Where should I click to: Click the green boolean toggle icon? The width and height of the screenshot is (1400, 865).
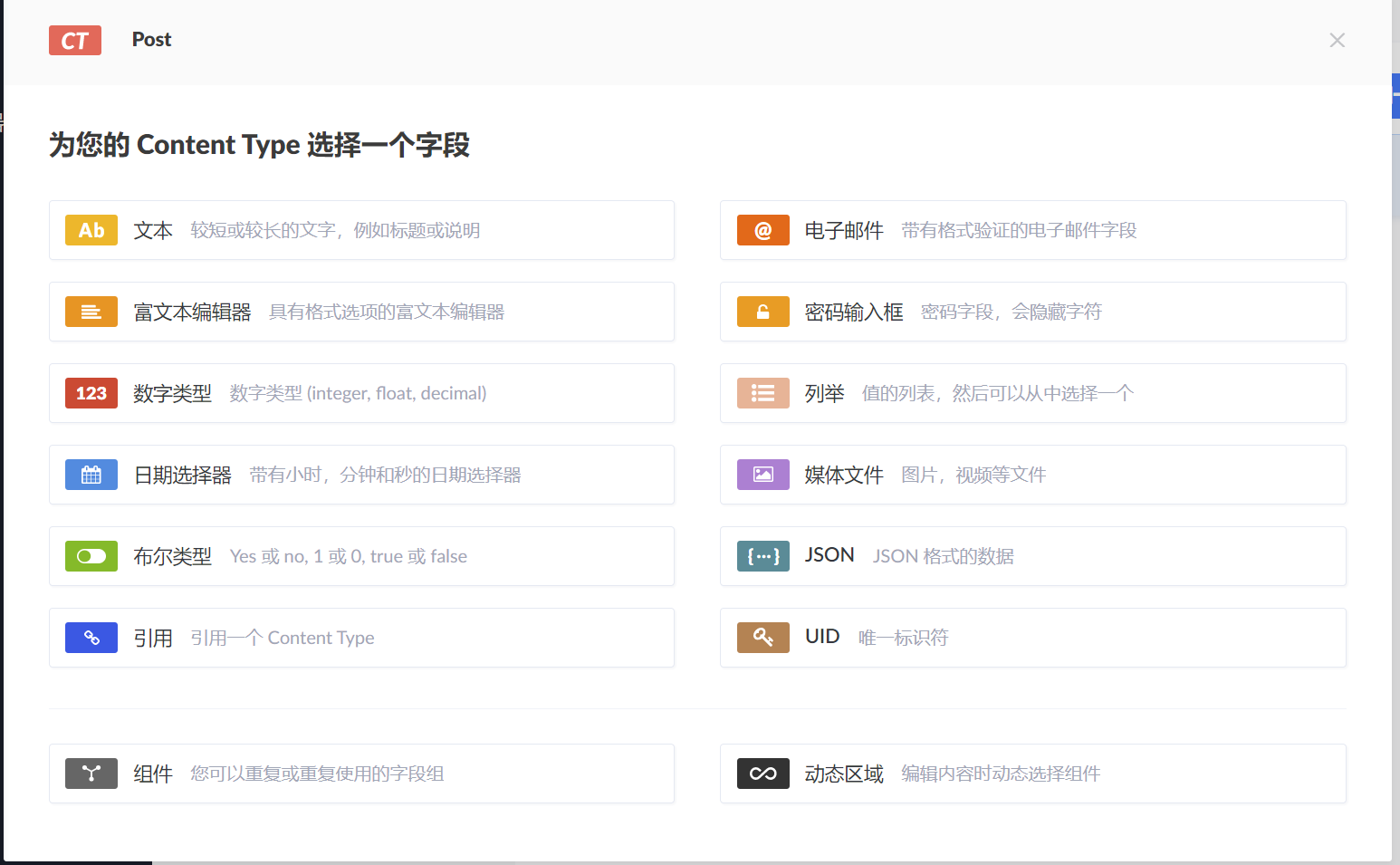pyautogui.click(x=91, y=556)
